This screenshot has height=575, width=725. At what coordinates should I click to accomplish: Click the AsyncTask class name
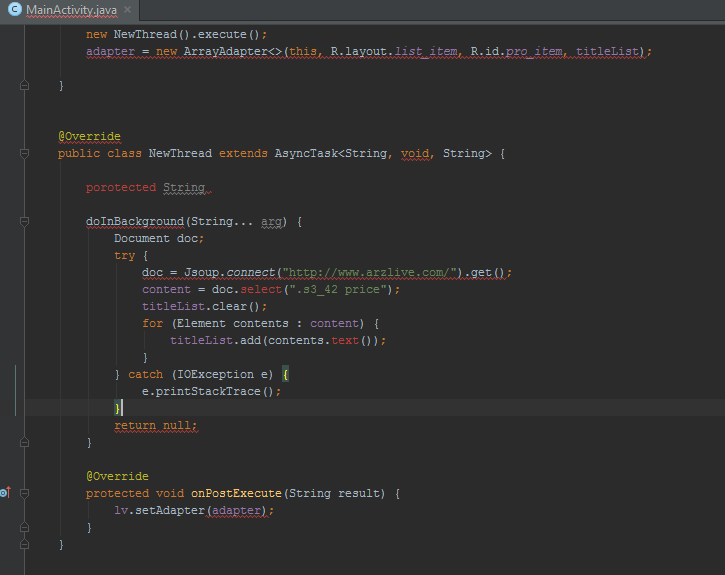(307, 154)
